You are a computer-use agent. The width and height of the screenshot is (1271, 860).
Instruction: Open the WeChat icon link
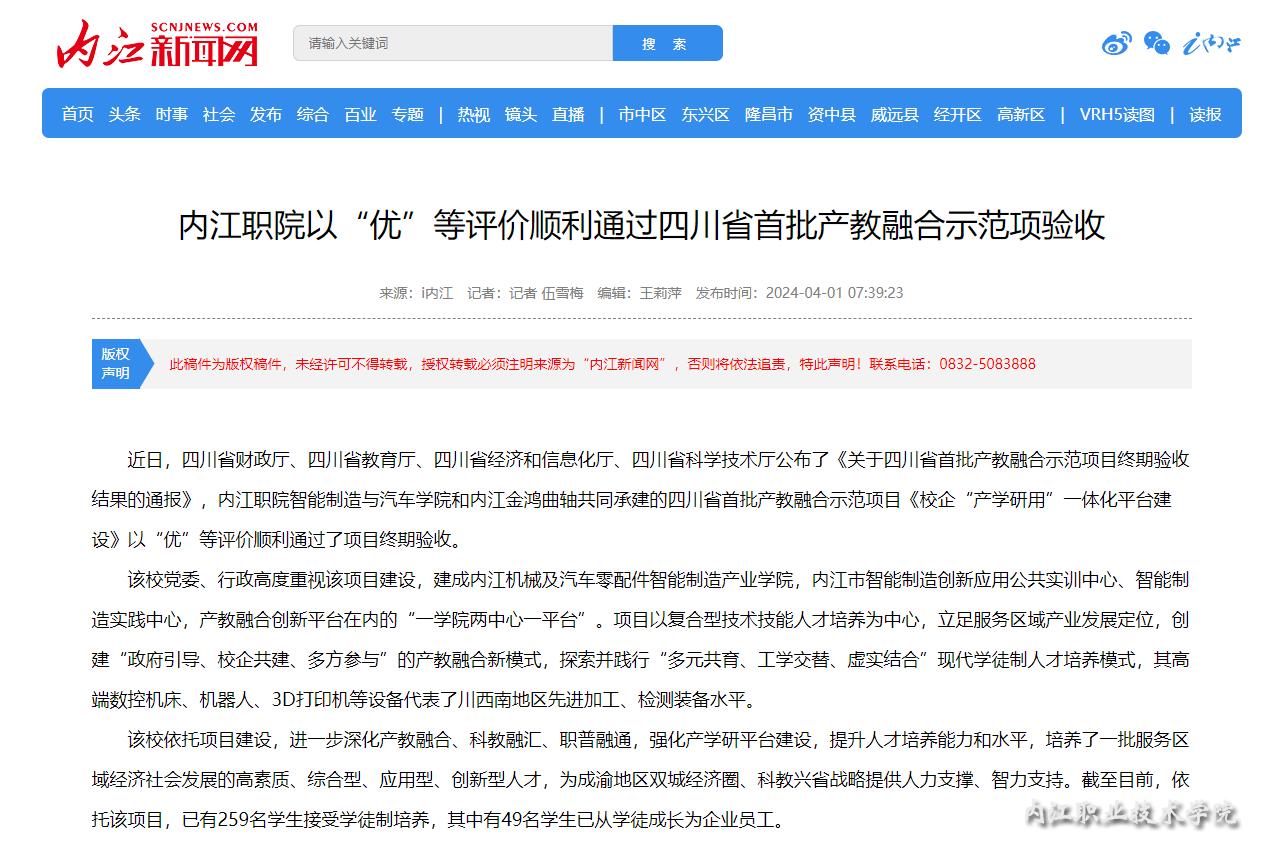pyautogui.click(x=1157, y=43)
